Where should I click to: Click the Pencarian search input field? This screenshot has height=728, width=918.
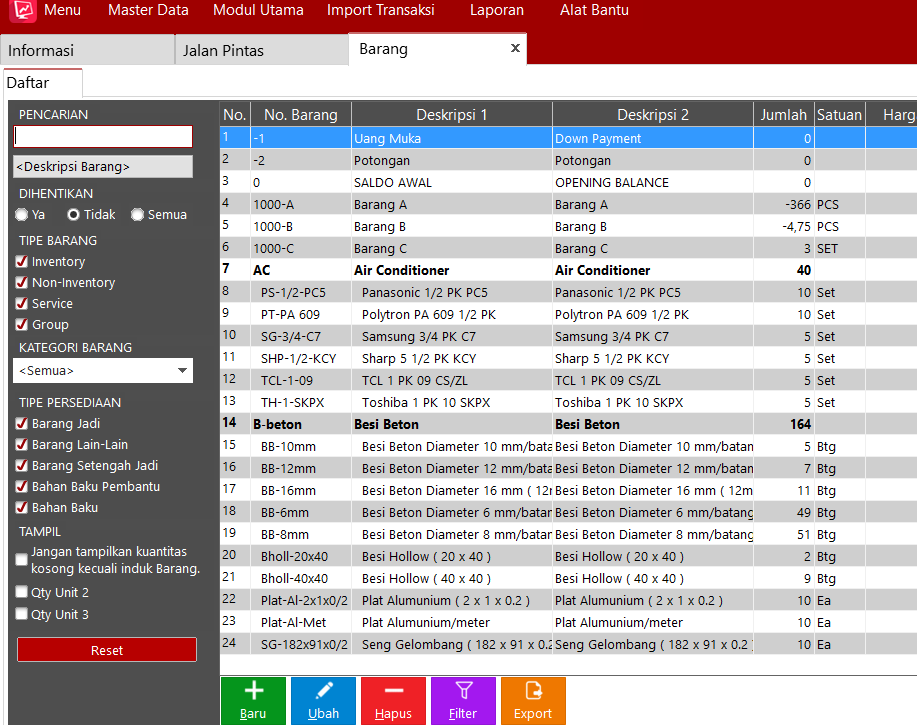[x=103, y=136]
